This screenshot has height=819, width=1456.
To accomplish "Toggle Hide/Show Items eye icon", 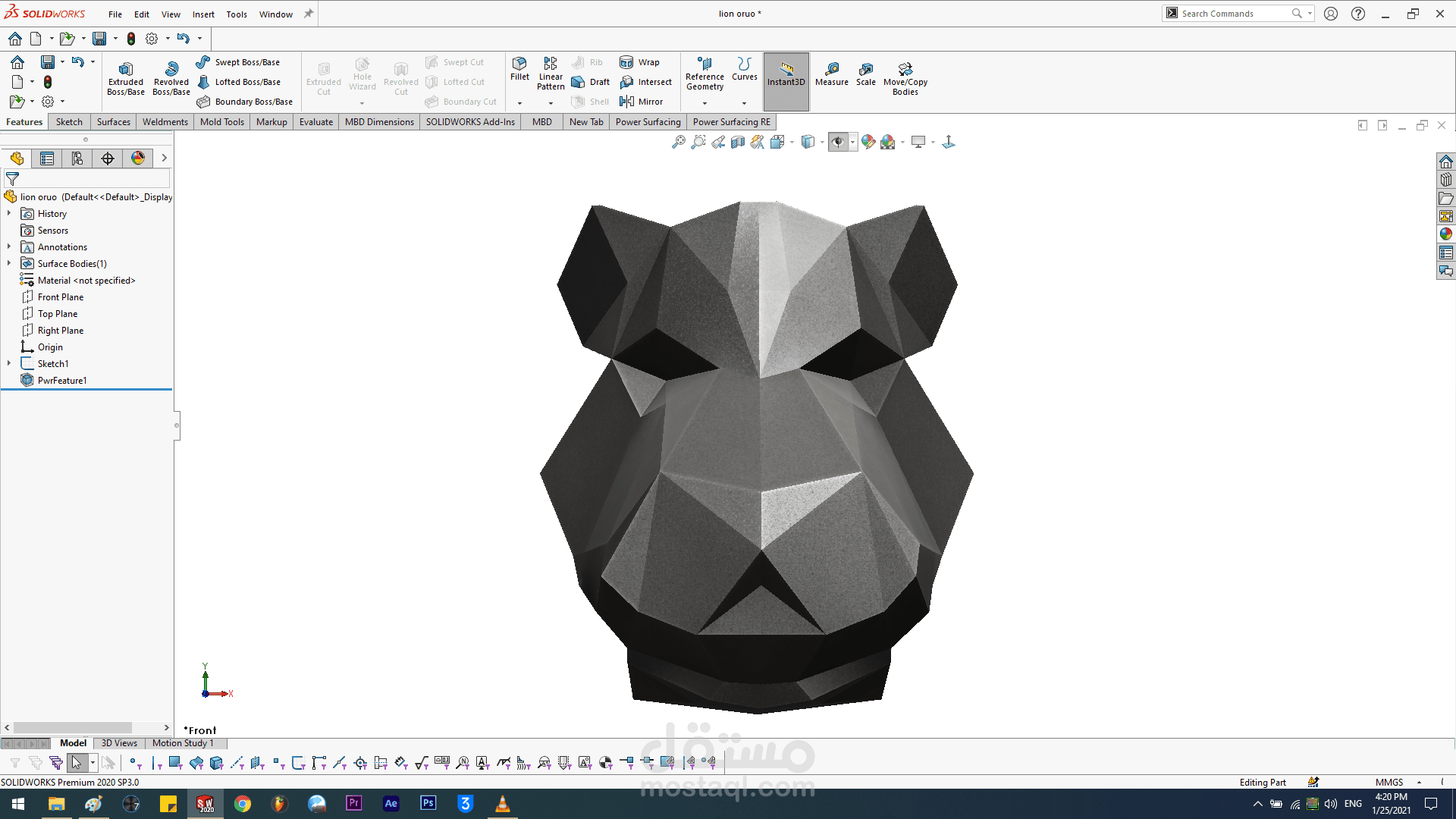I will tap(837, 142).
